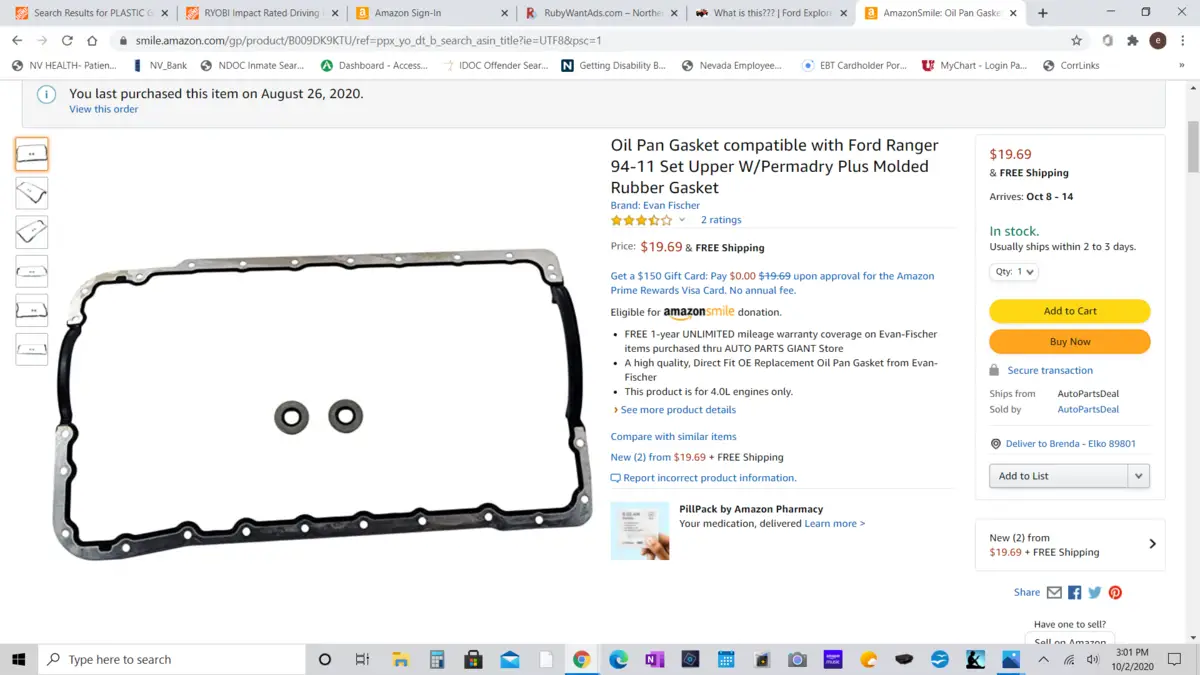Switch to the Amazon Sign-In tab
The height and width of the screenshot is (675, 1200).
pos(434,13)
